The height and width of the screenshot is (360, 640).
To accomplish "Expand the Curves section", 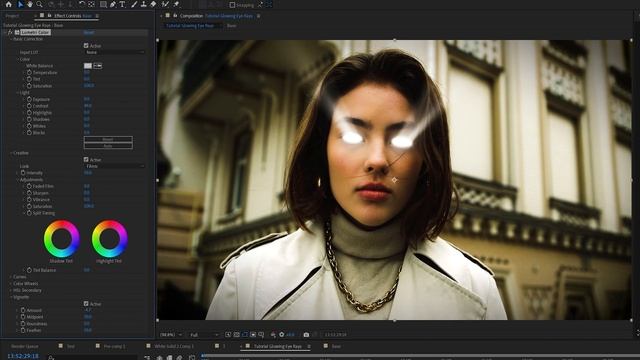I will click(x=11, y=277).
